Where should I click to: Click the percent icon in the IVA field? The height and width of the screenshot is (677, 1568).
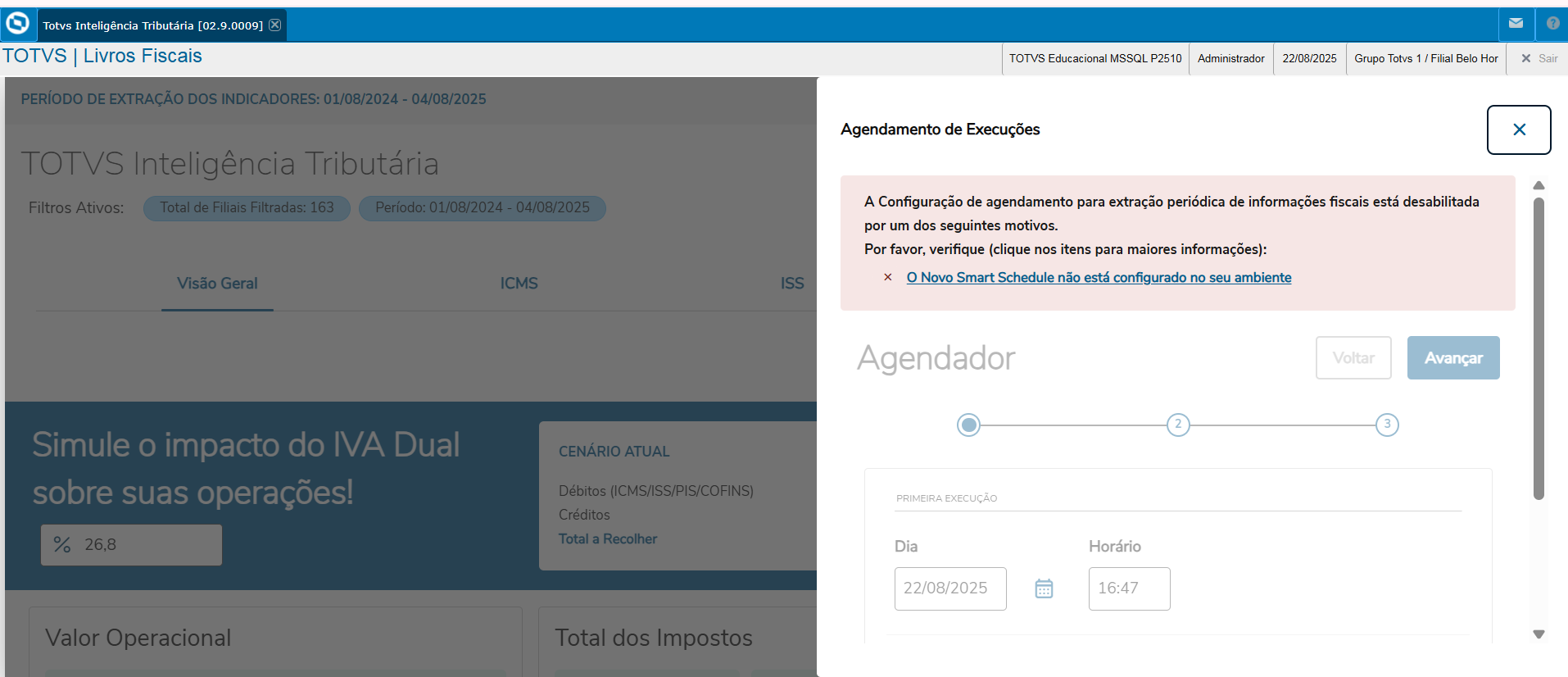click(x=62, y=545)
